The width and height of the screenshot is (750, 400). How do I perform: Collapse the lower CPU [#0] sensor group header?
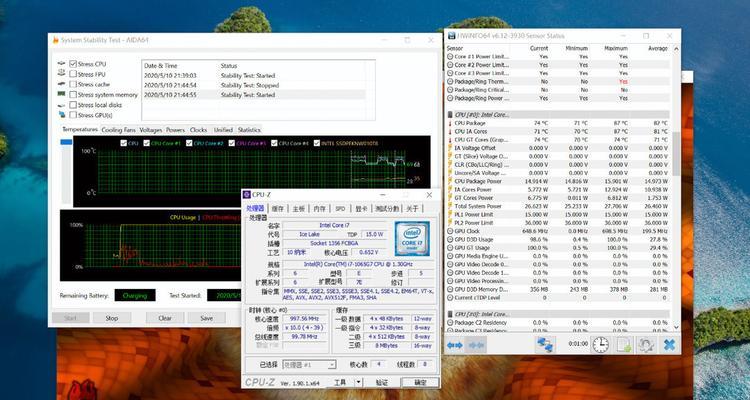[558, 314]
